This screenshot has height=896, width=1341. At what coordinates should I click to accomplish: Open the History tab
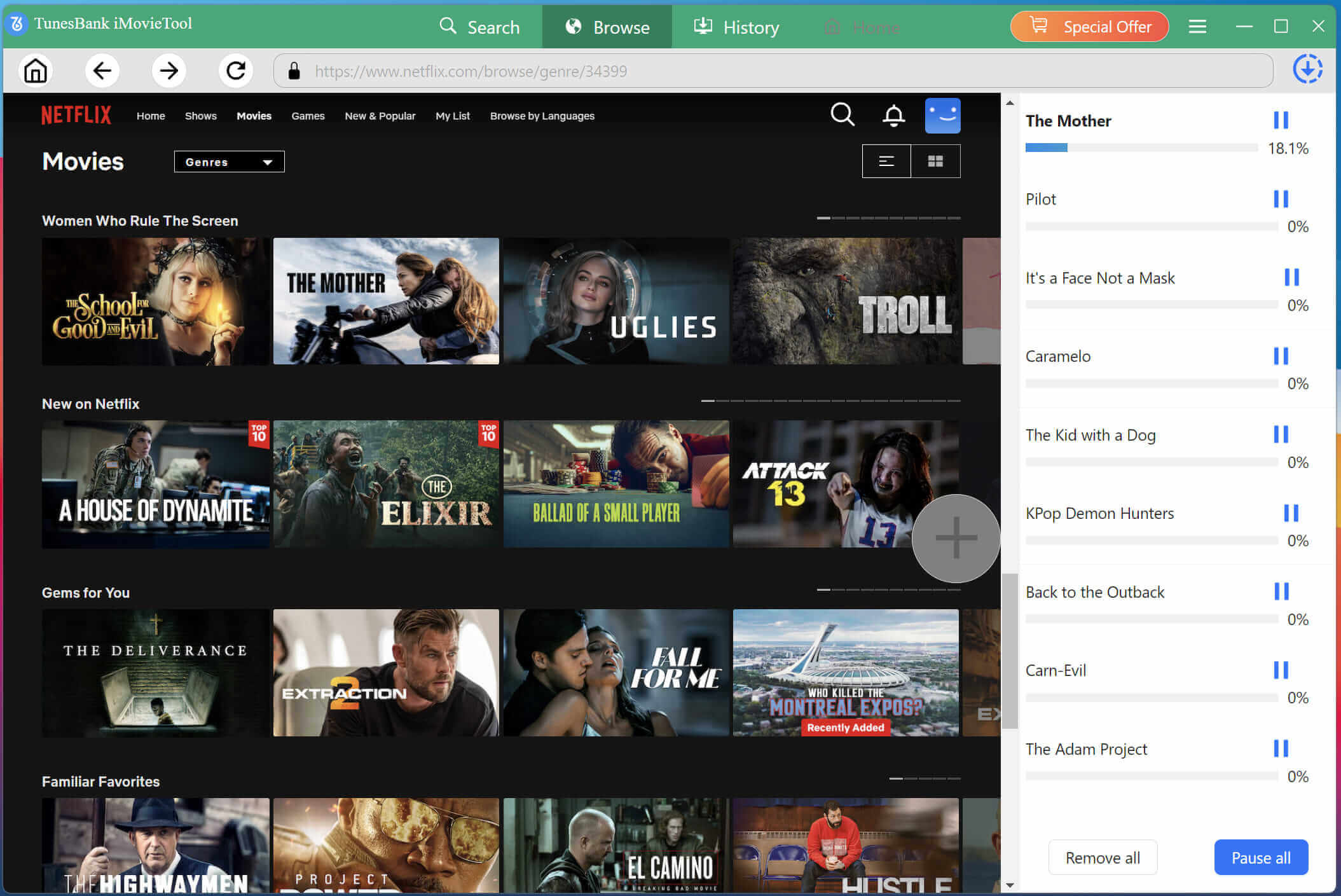736,27
